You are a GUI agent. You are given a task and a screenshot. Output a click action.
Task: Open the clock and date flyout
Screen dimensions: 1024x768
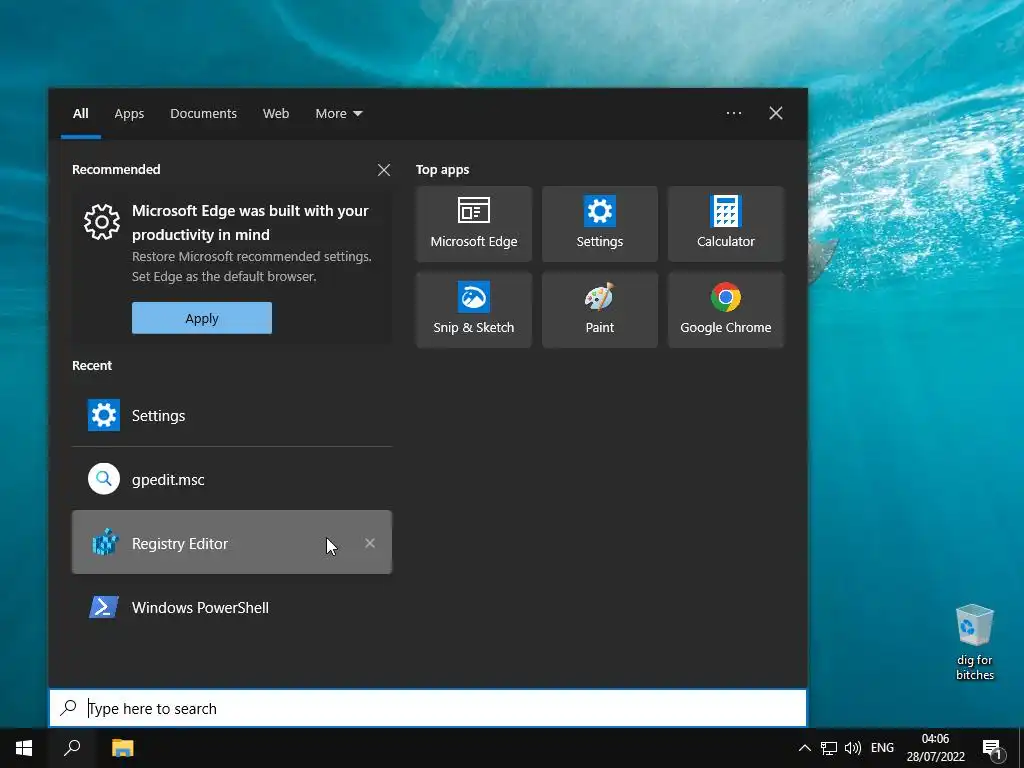pos(935,748)
